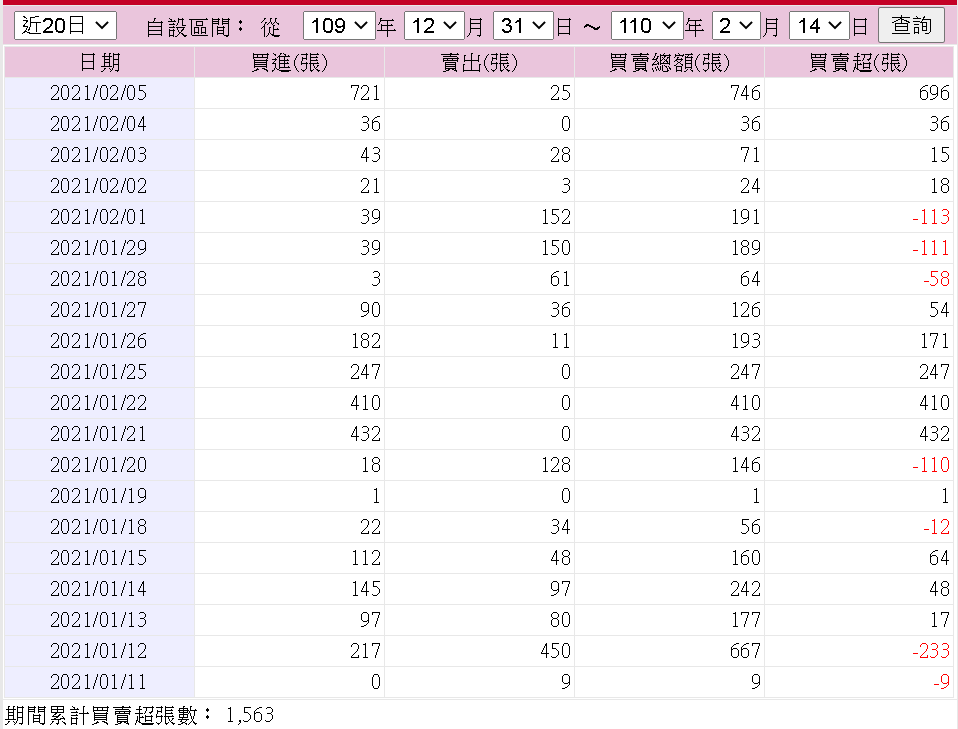Select the date cell 2021/01/20
The height and width of the screenshot is (729, 958).
98,465
